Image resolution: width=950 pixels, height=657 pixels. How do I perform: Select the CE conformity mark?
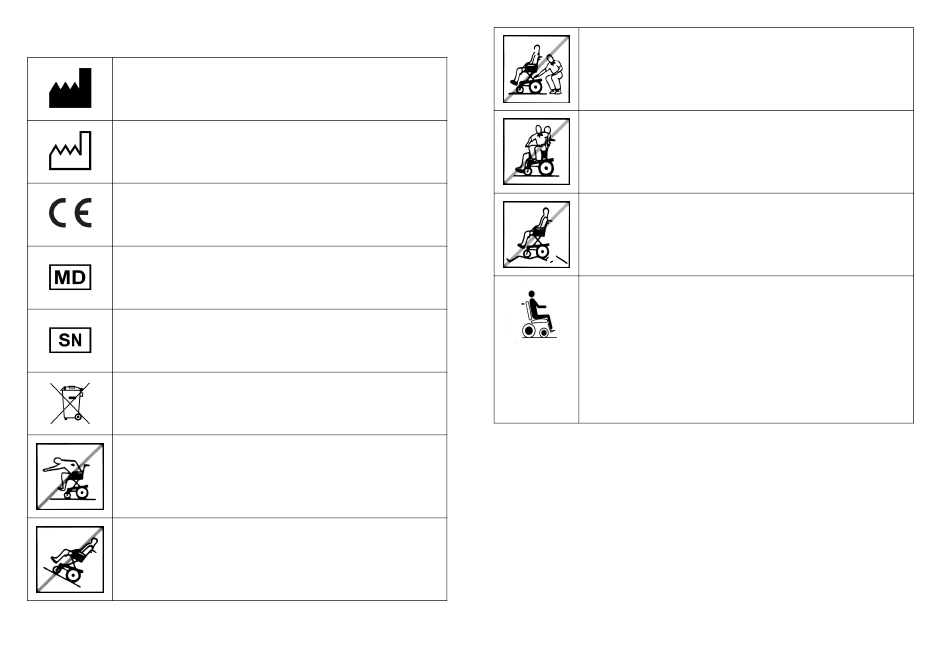[70, 214]
